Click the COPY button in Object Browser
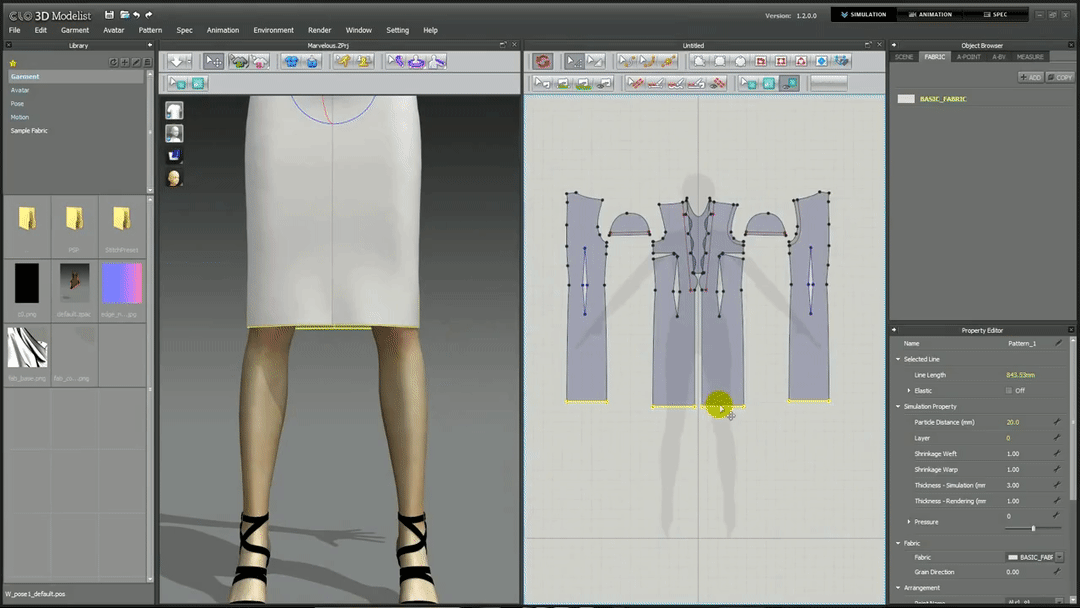 pyautogui.click(x=1060, y=78)
